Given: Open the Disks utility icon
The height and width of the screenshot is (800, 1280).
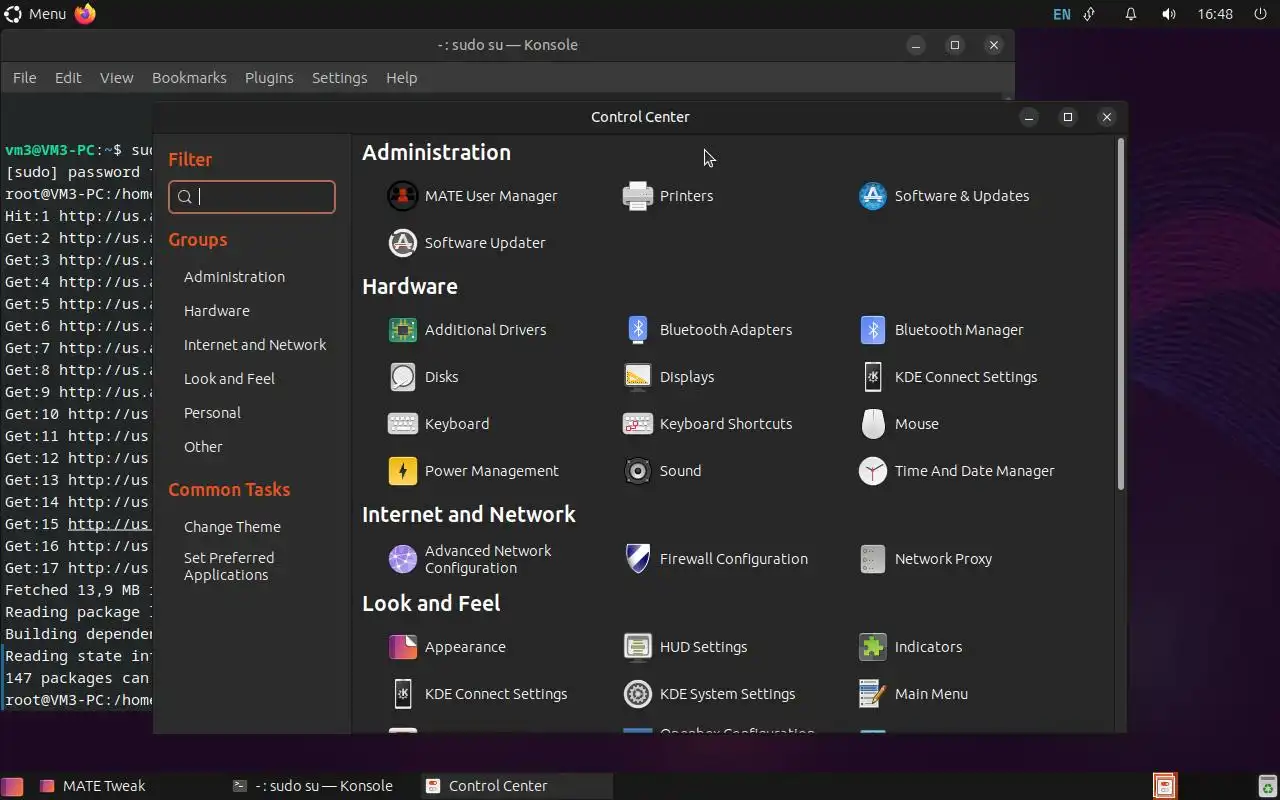Looking at the screenshot, I should pos(402,377).
